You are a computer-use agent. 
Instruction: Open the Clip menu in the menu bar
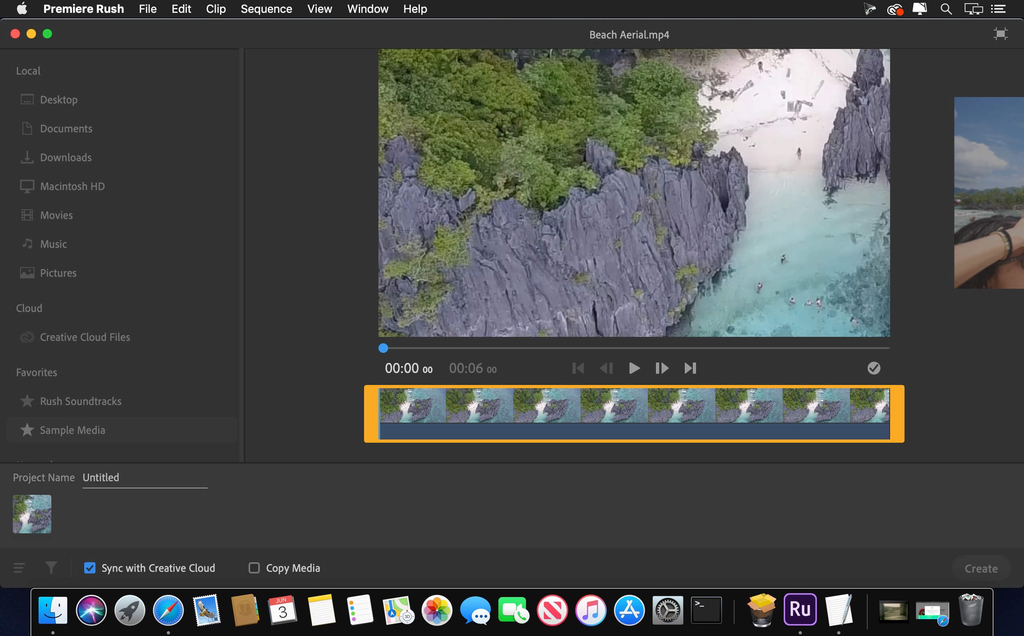coord(216,9)
